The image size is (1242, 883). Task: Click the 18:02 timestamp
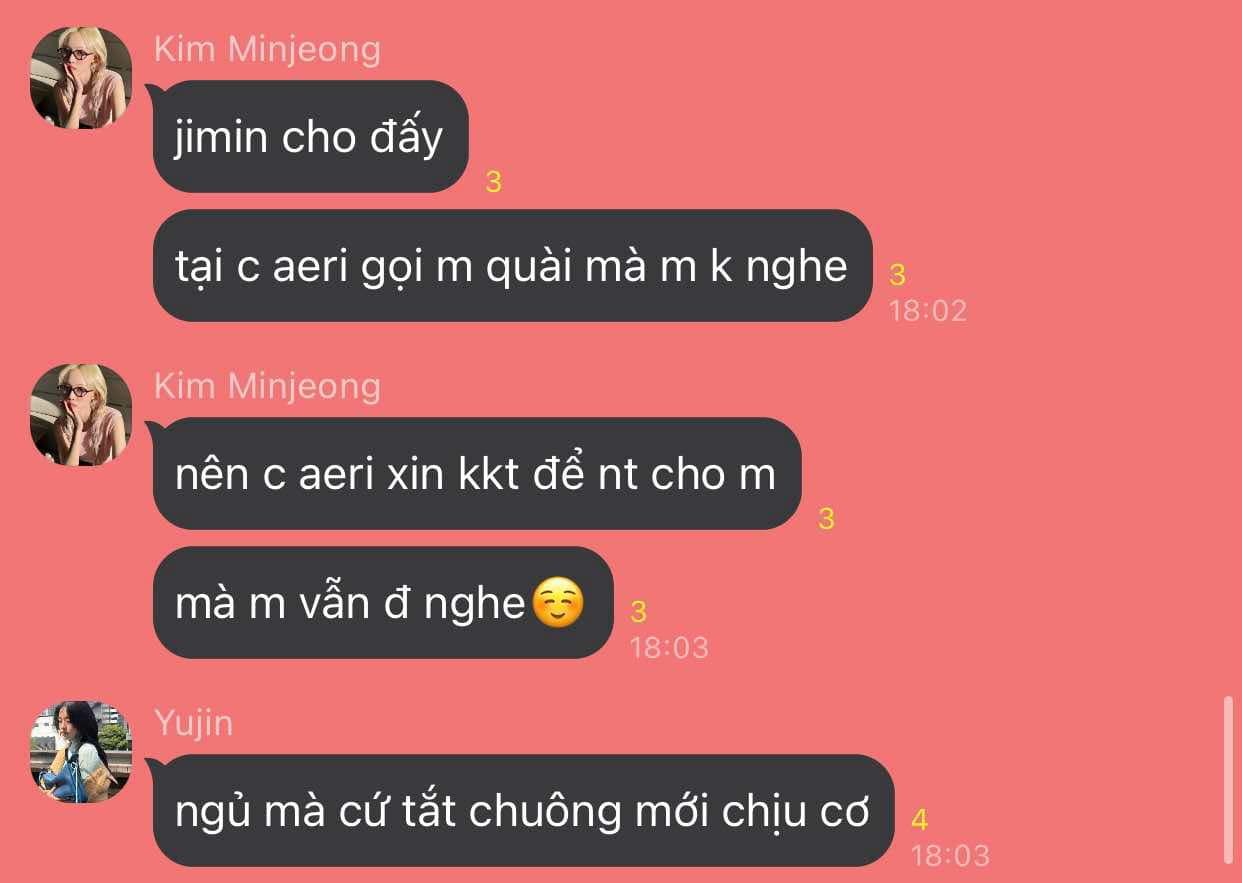click(x=928, y=310)
